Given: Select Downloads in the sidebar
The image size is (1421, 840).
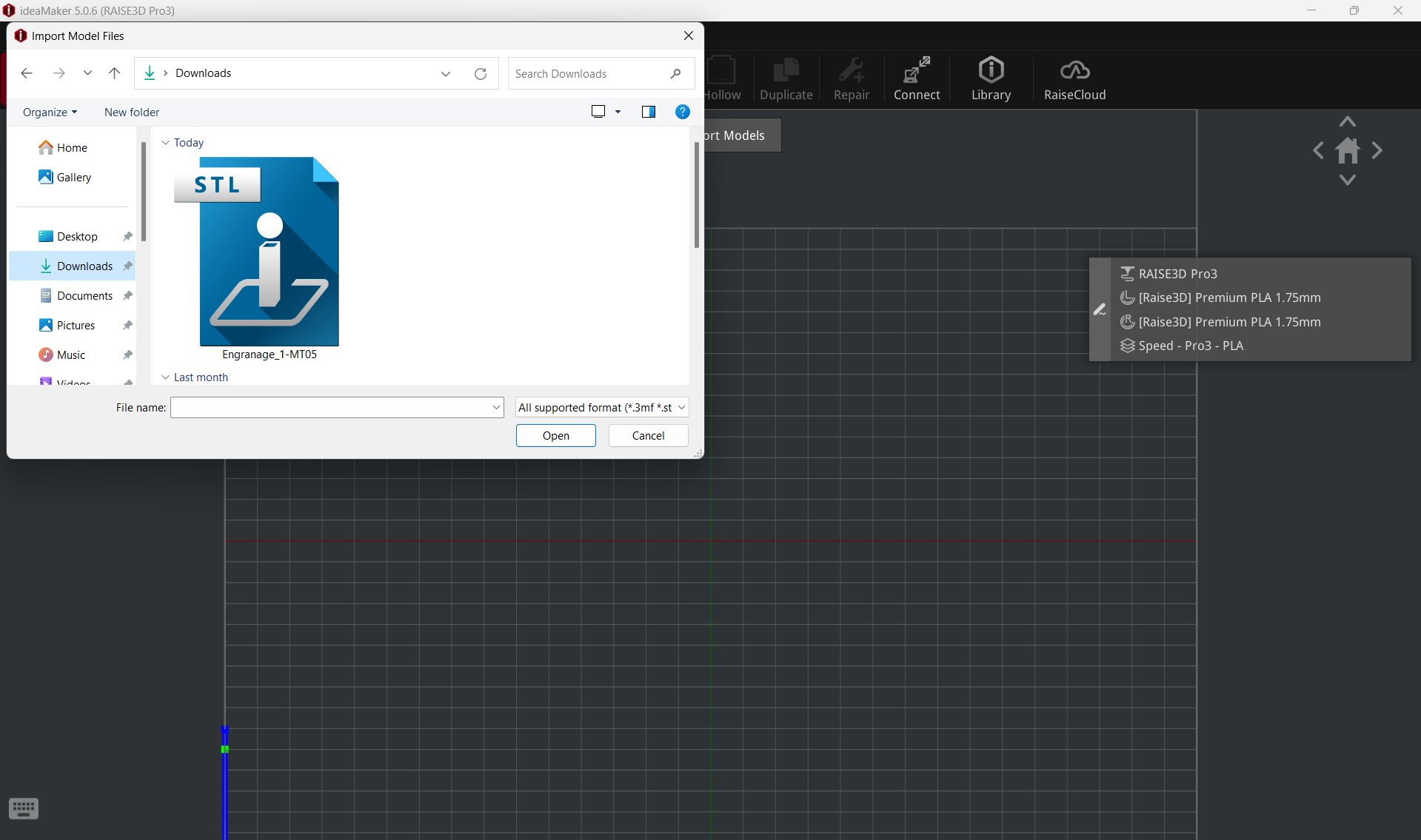Looking at the screenshot, I should pos(72,266).
